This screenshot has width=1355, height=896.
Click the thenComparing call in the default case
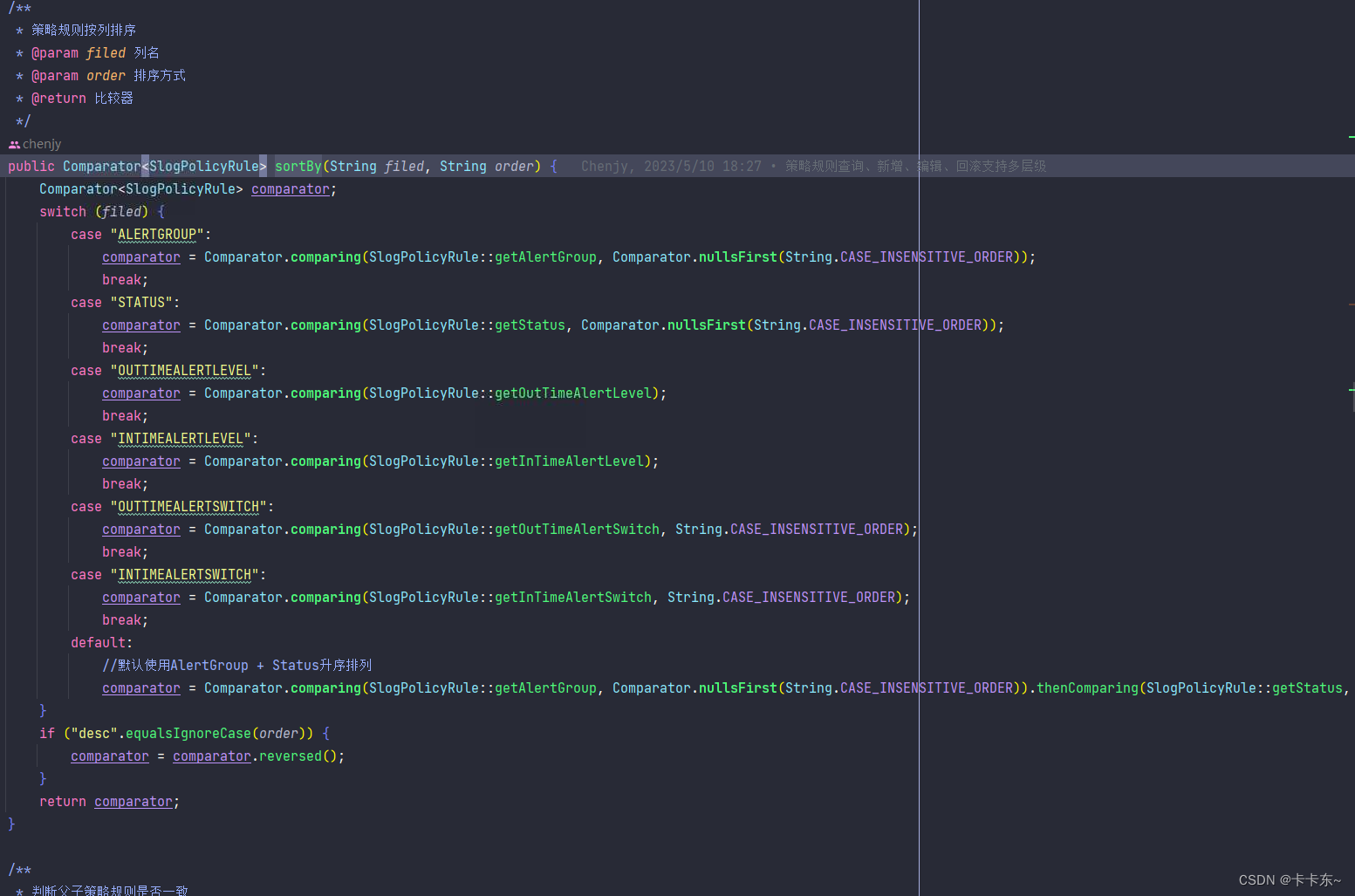point(1087,687)
